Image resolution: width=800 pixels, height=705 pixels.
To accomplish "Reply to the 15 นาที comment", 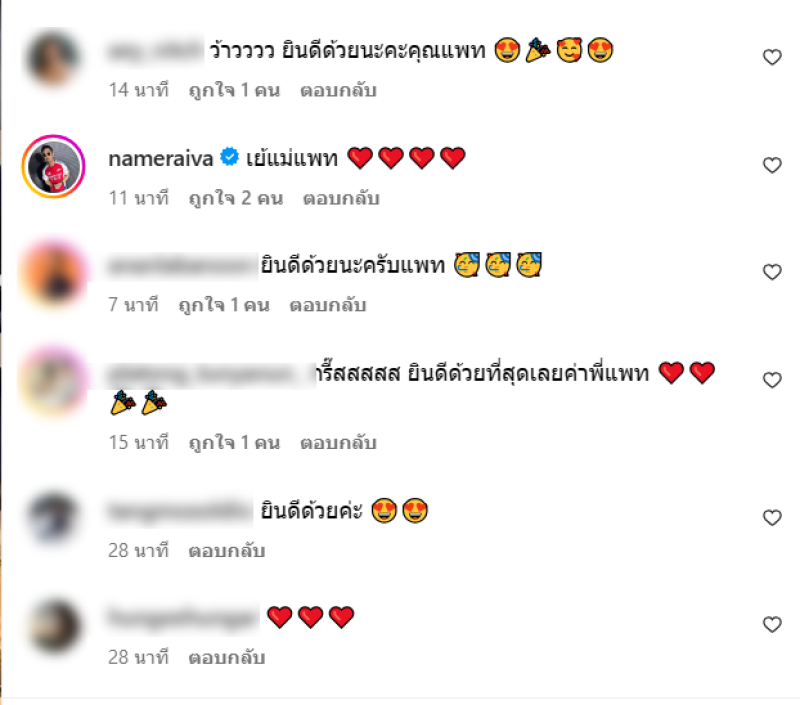I will click(338, 443).
